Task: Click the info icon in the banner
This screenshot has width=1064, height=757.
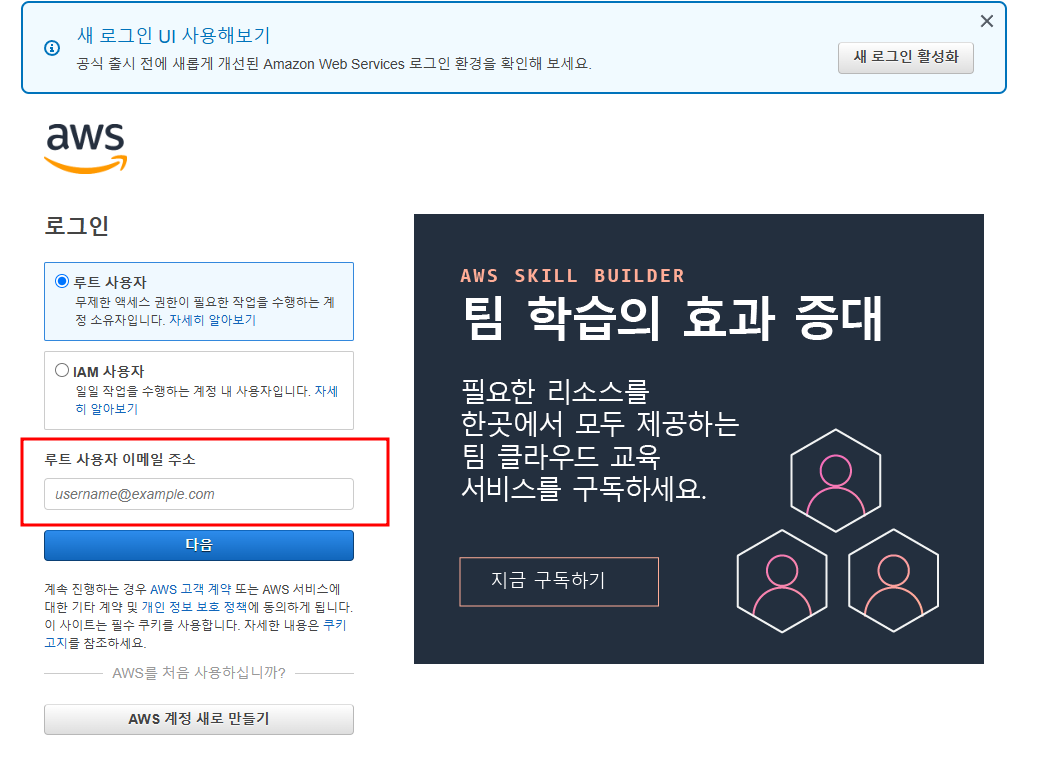Action: [x=52, y=48]
